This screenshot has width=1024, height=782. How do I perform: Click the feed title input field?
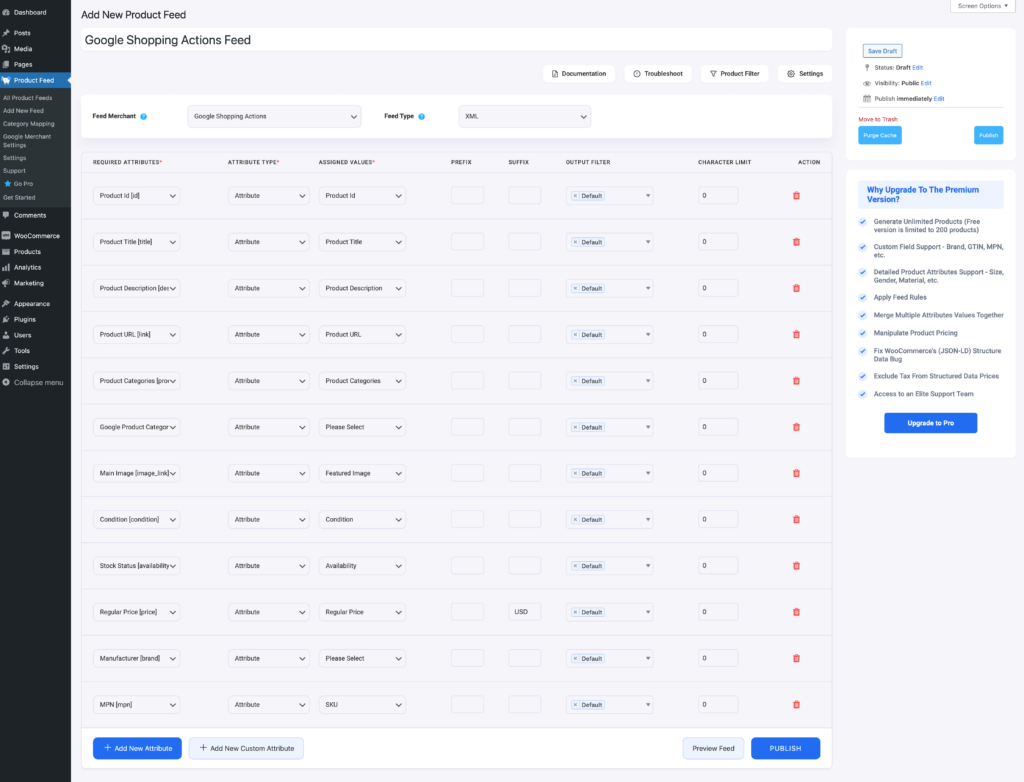(456, 40)
